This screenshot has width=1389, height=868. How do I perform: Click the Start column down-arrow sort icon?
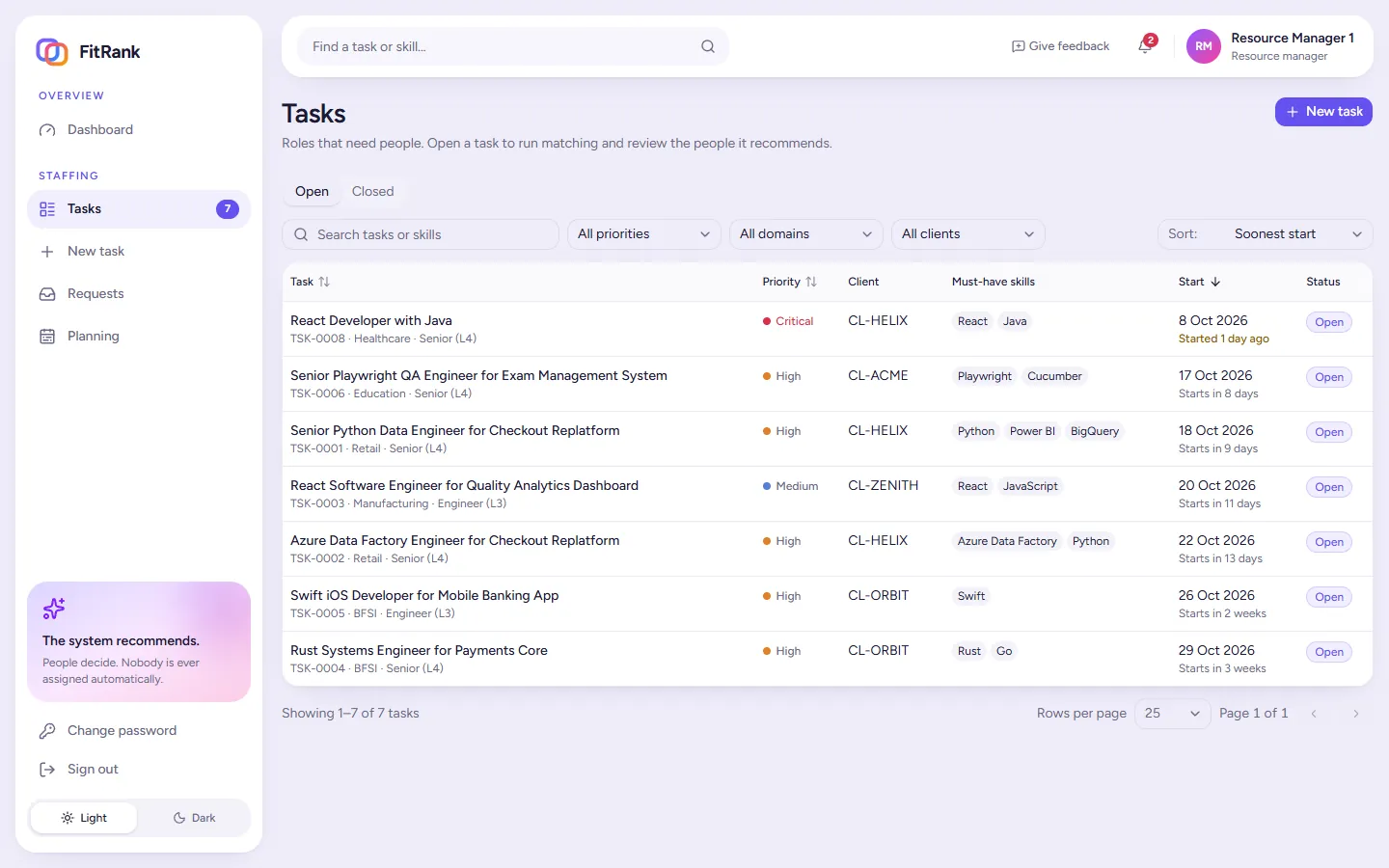(x=1215, y=282)
